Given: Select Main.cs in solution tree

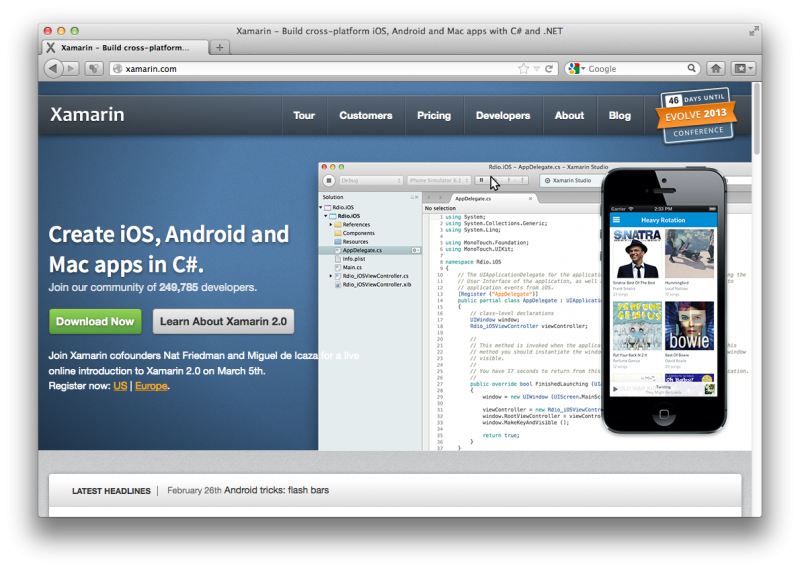Looking at the screenshot, I should pos(352,267).
